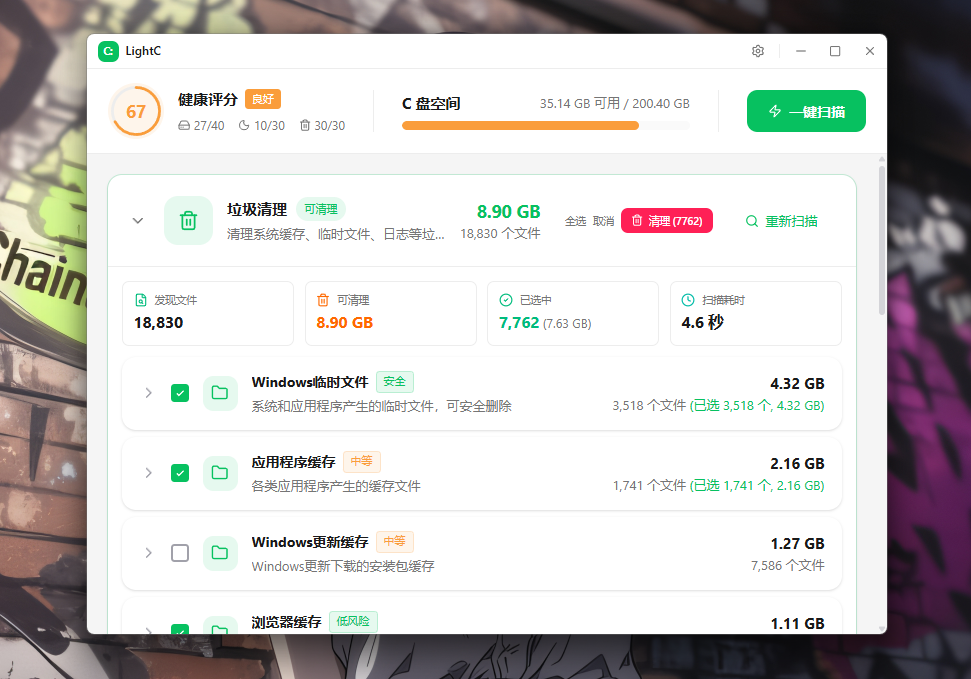Expand the Windows临时文件 row
Screen dimensions: 971x679
149,393
